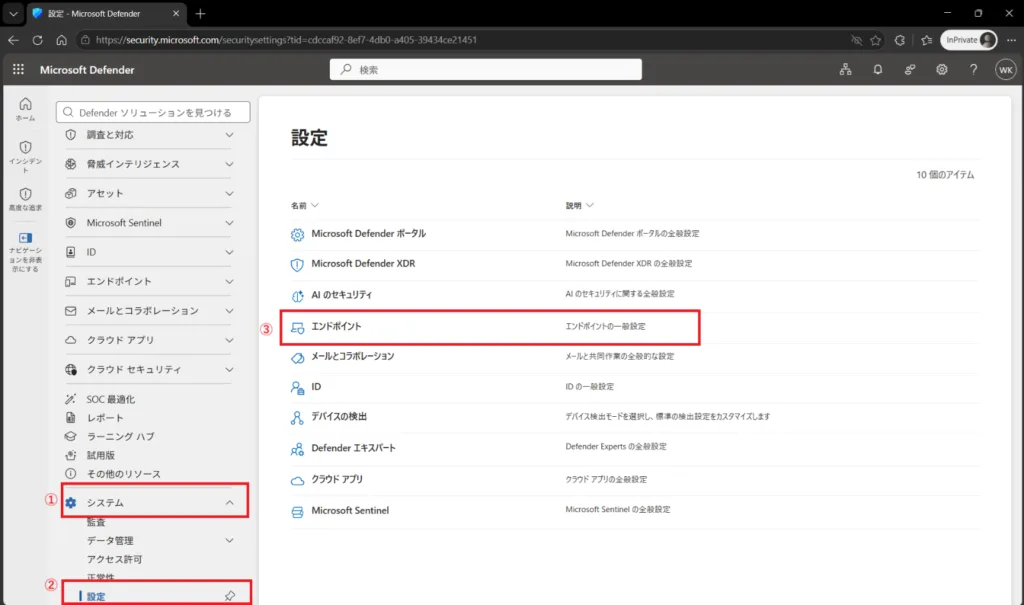This screenshot has height=605, width=1024.
Task: Open その他のリソース in navigation
Action: click(123, 474)
